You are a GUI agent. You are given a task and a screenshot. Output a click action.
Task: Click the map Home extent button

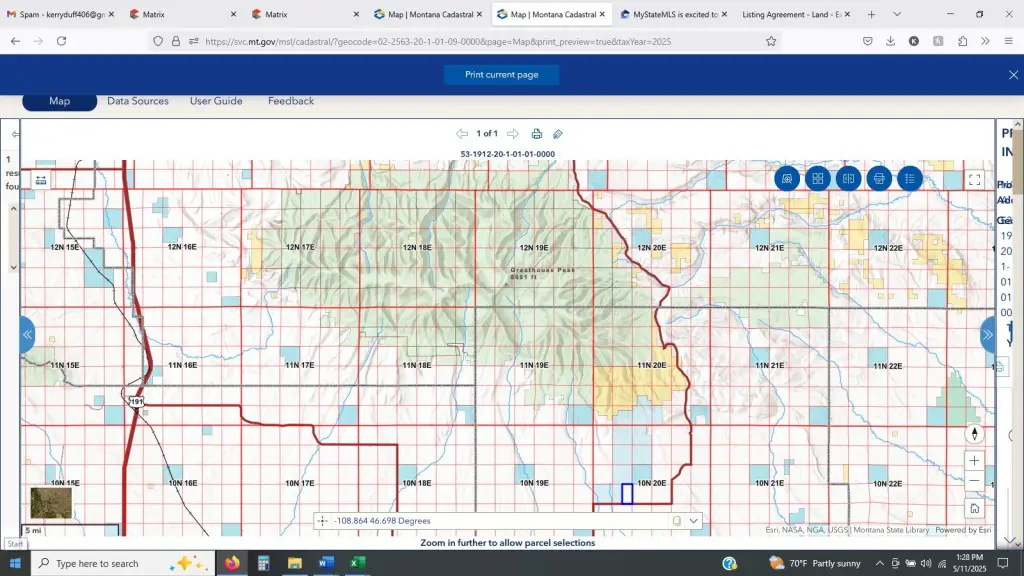[974, 508]
